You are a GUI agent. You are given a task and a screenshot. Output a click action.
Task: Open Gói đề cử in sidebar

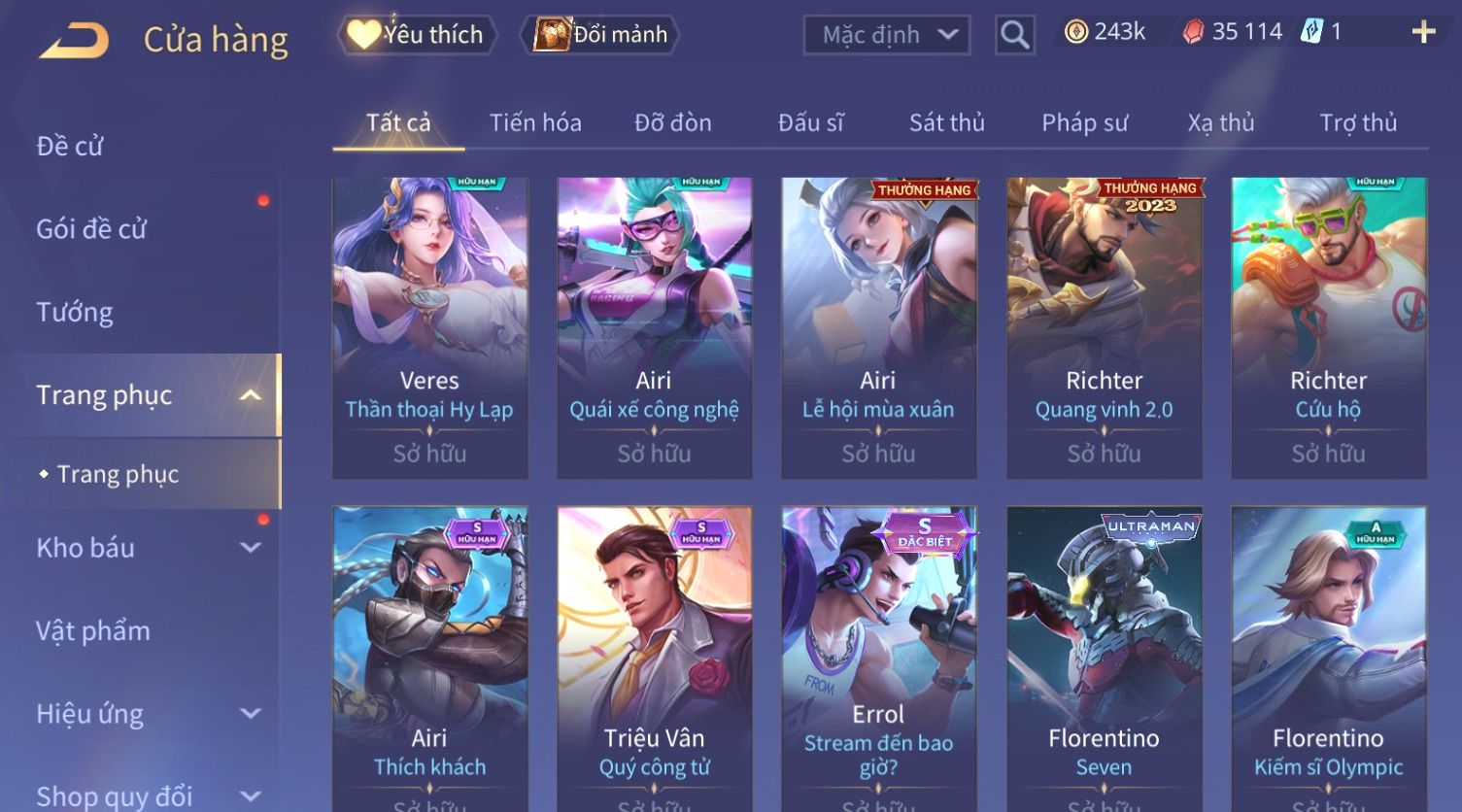click(91, 229)
